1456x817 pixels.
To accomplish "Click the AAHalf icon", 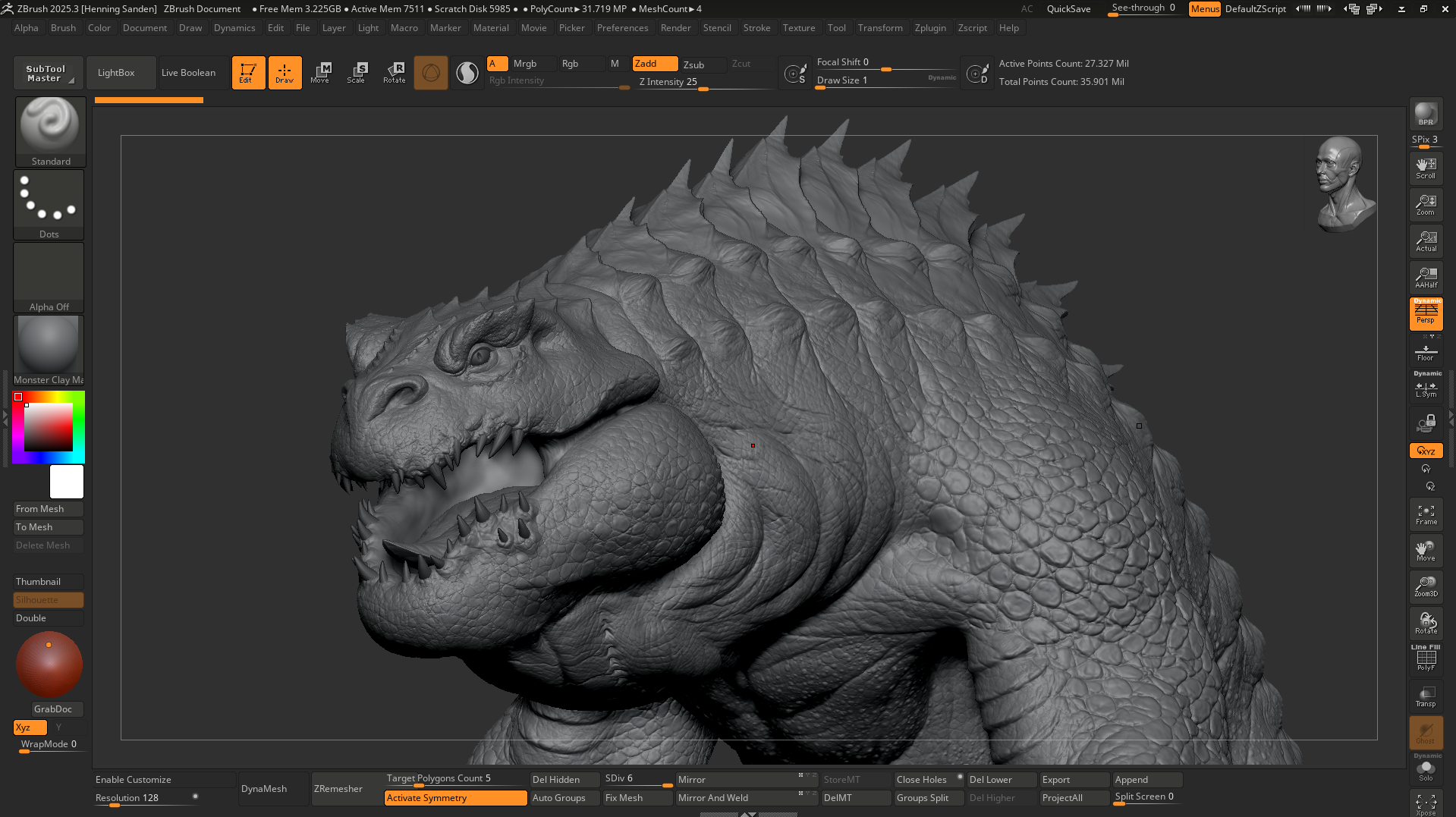I will (x=1426, y=277).
